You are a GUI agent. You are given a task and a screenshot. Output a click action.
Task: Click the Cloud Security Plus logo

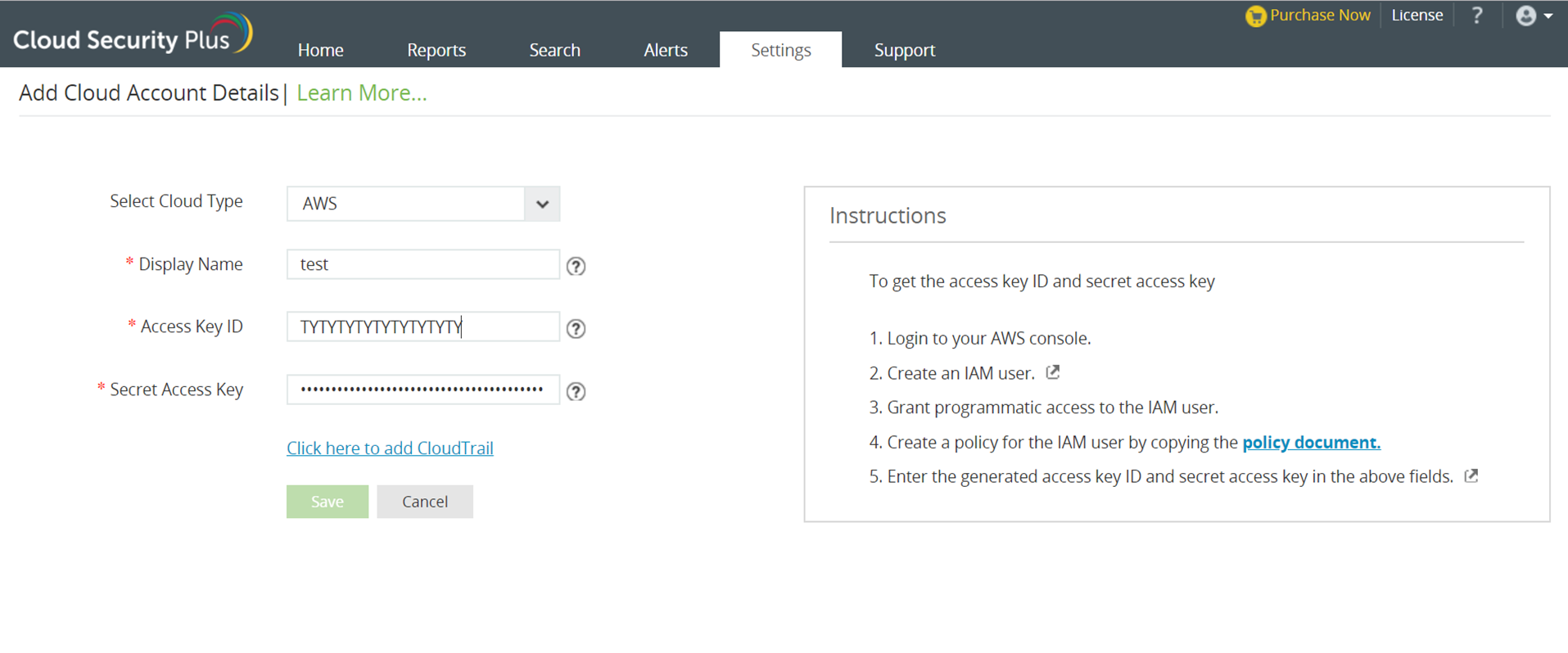click(x=133, y=35)
